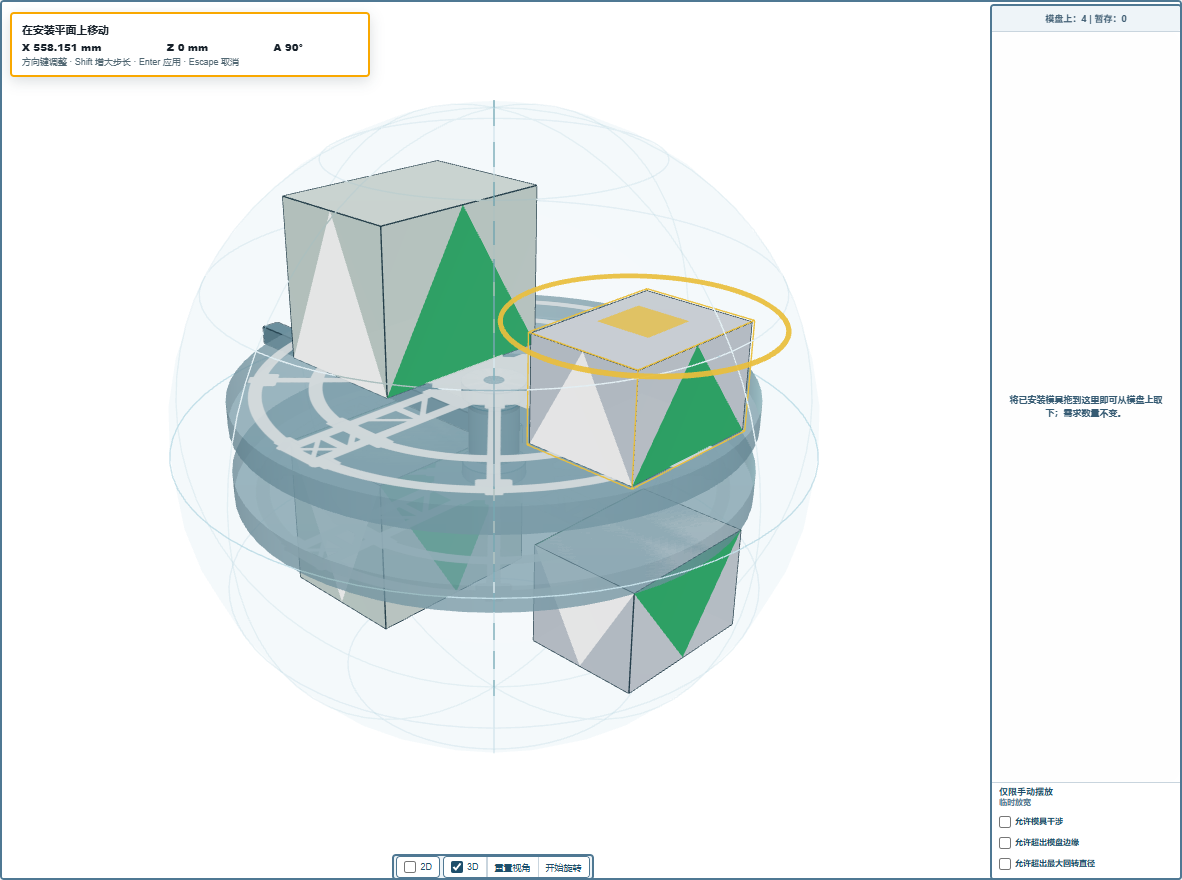This screenshot has height=880, width=1182.
Task: Click the 重置视角 reset view button
Action: (512, 867)
